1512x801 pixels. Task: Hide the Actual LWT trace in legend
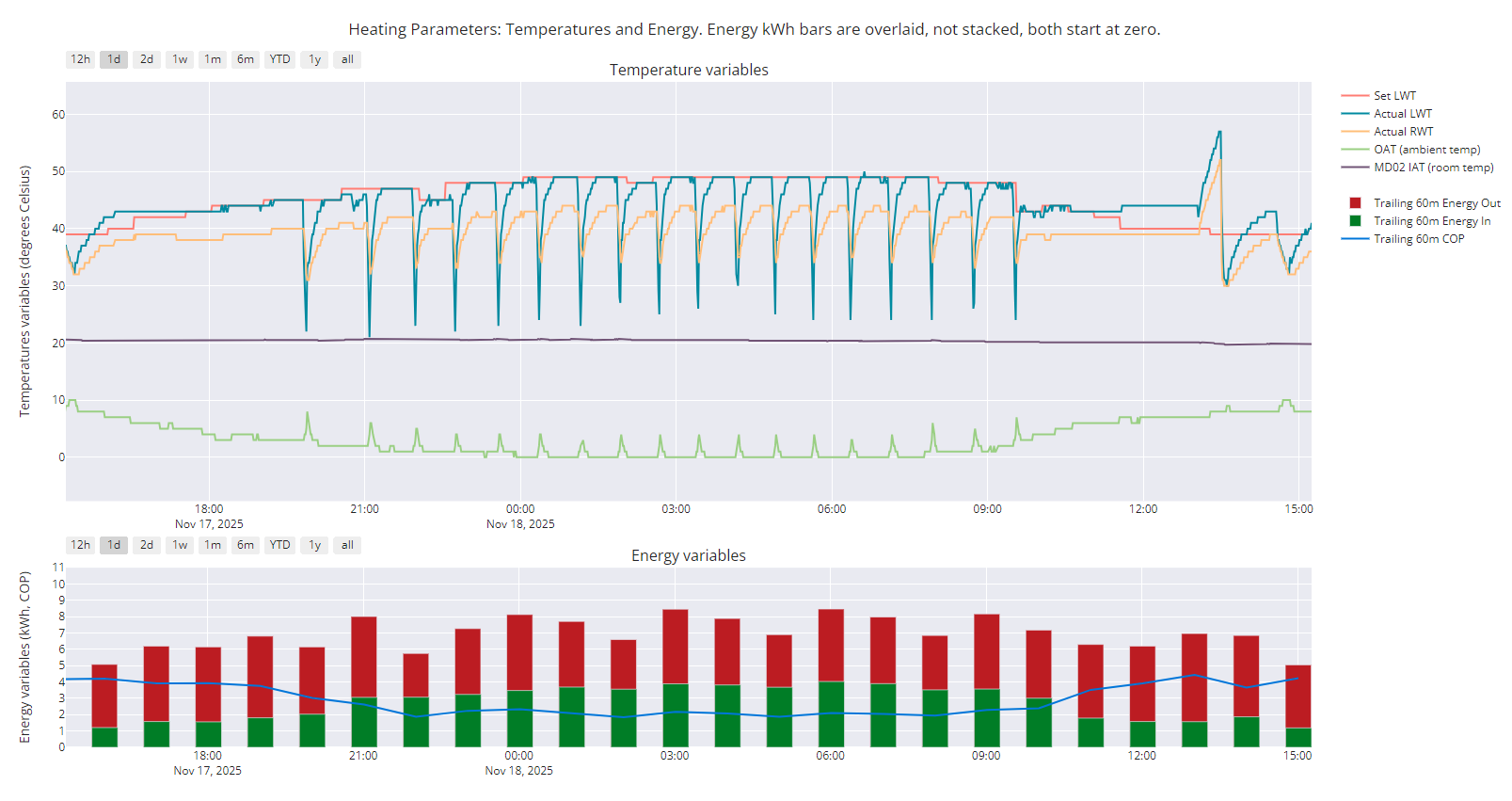point(1402,114)
